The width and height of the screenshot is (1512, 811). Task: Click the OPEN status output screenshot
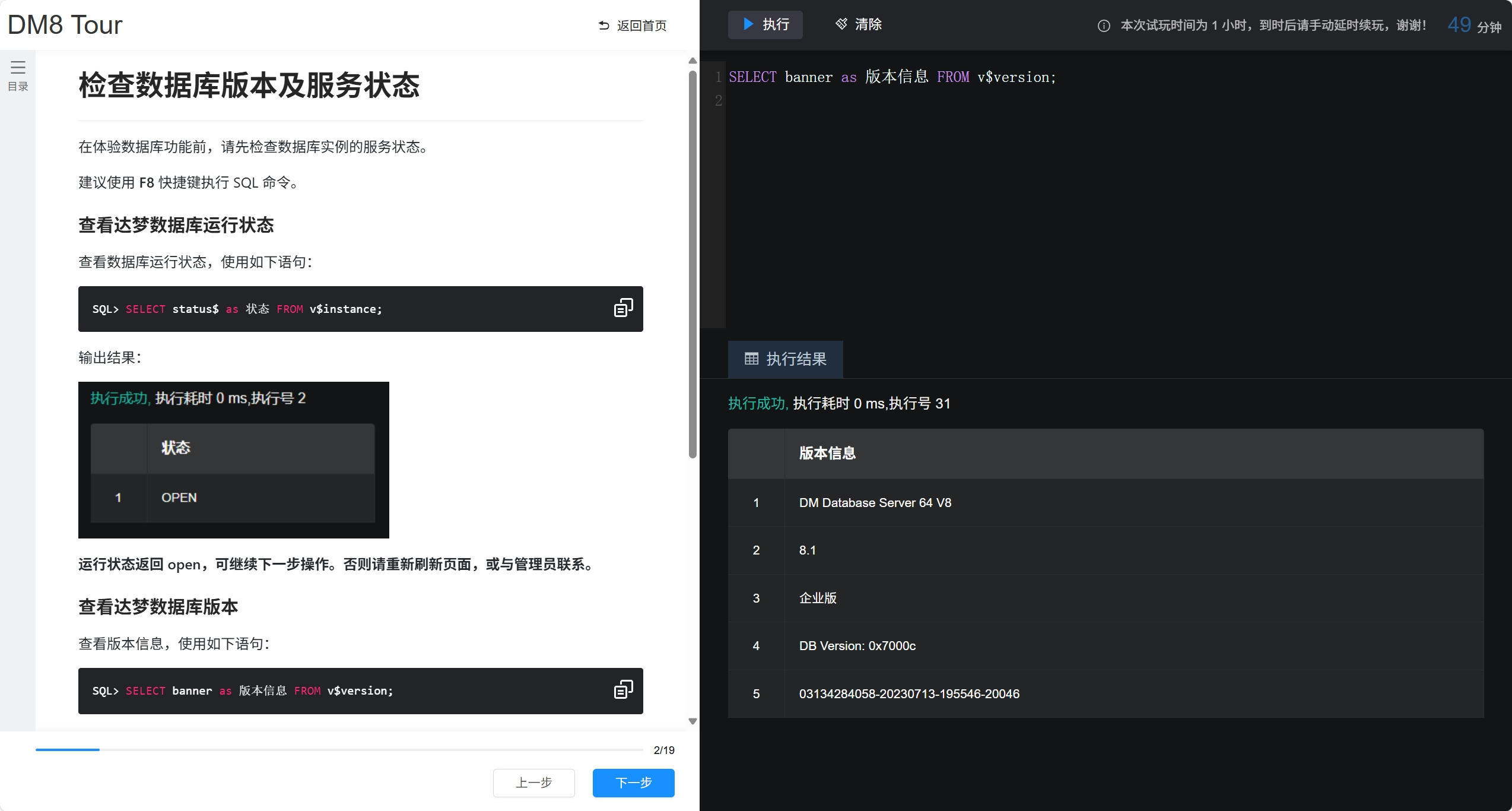point(233,460)
